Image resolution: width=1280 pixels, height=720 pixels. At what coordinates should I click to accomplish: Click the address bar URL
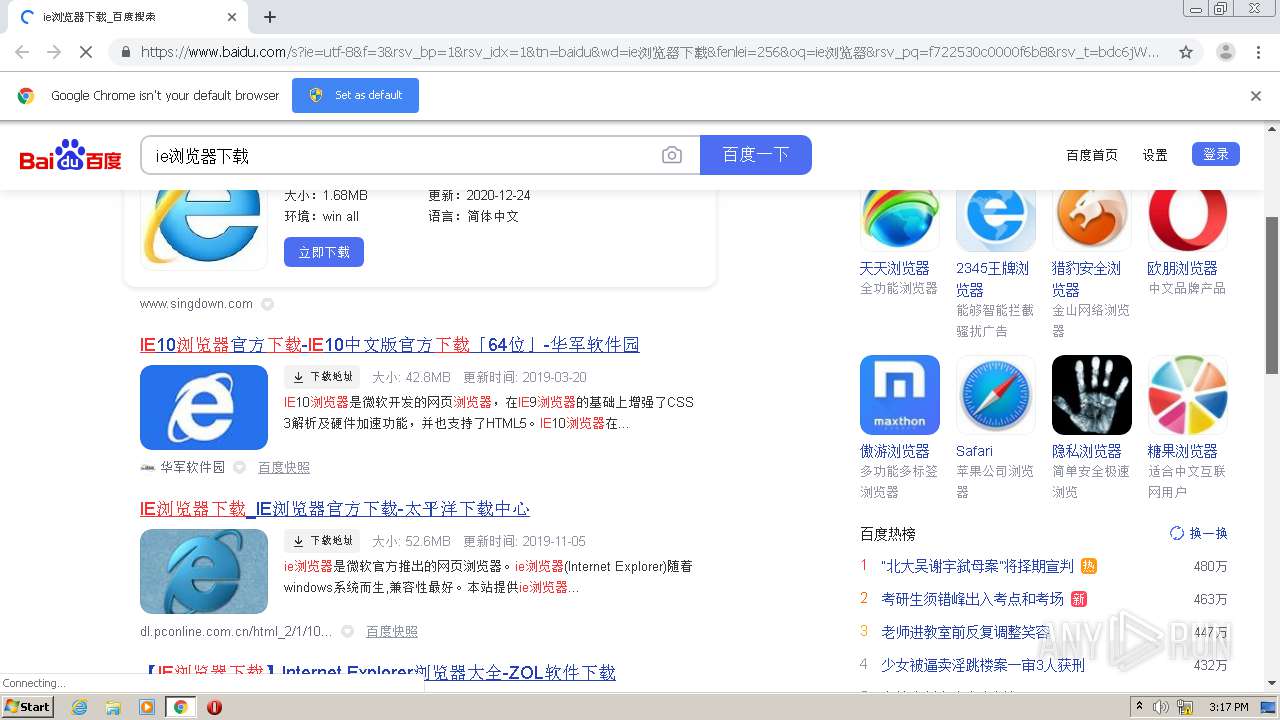[x=650, y=52]
